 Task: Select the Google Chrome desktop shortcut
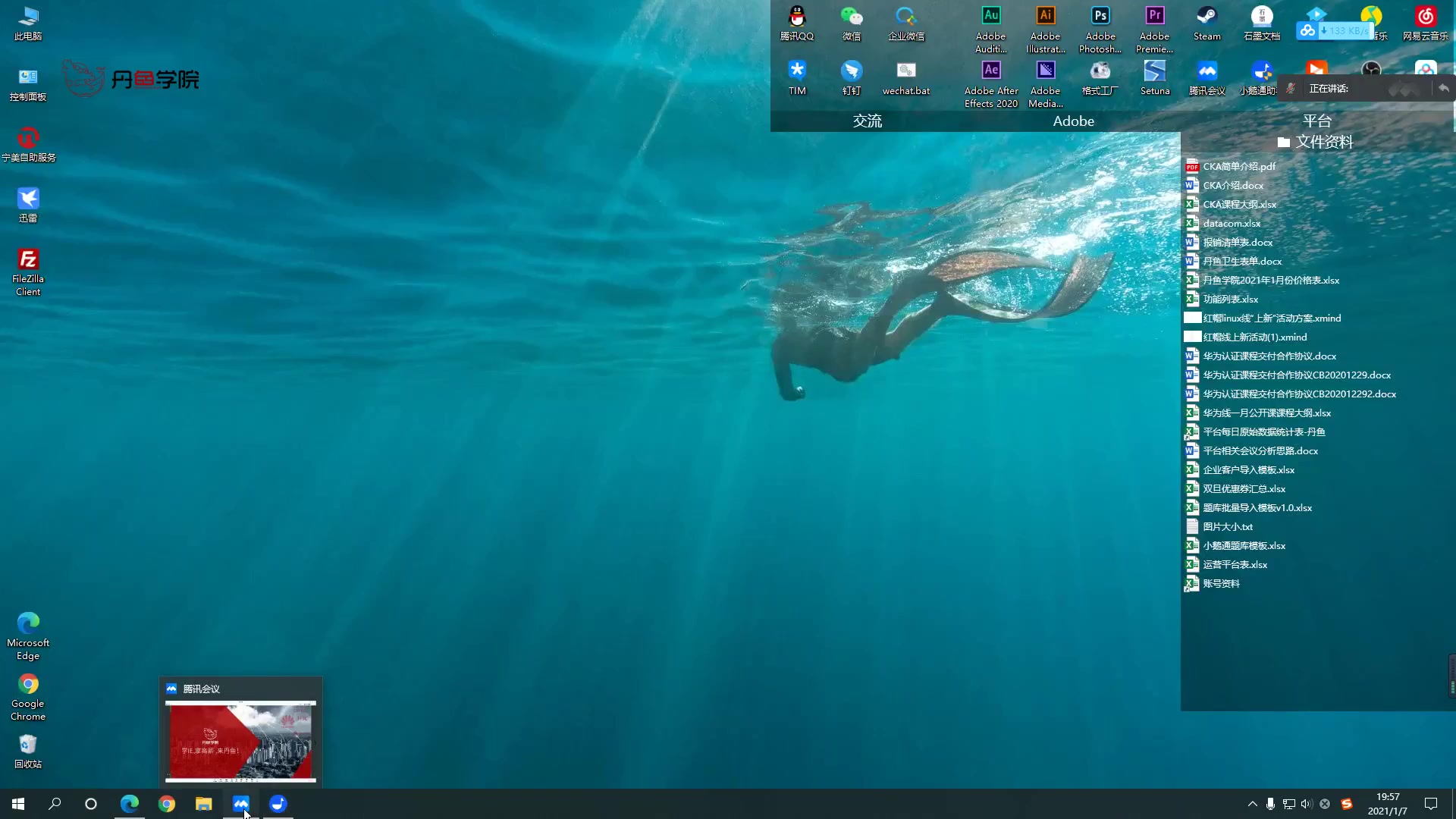click(x=28, y=697)
